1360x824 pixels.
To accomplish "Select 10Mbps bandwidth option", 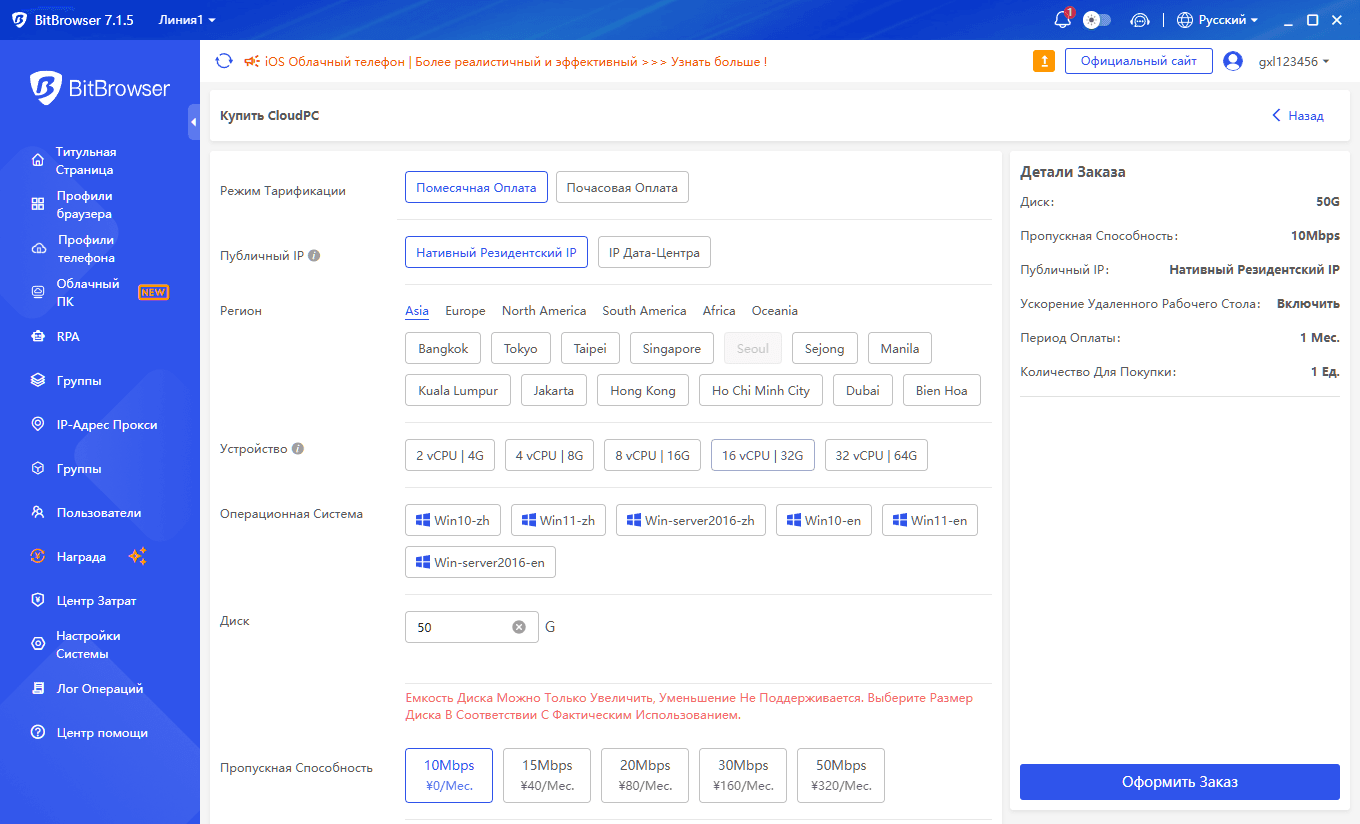I will (449, 775).
